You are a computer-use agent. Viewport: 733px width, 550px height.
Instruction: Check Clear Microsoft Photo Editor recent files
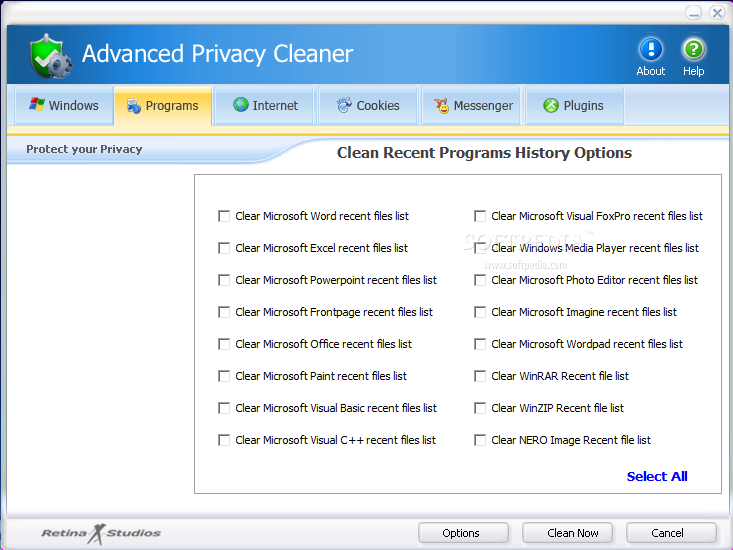click(x=480, y=280)
